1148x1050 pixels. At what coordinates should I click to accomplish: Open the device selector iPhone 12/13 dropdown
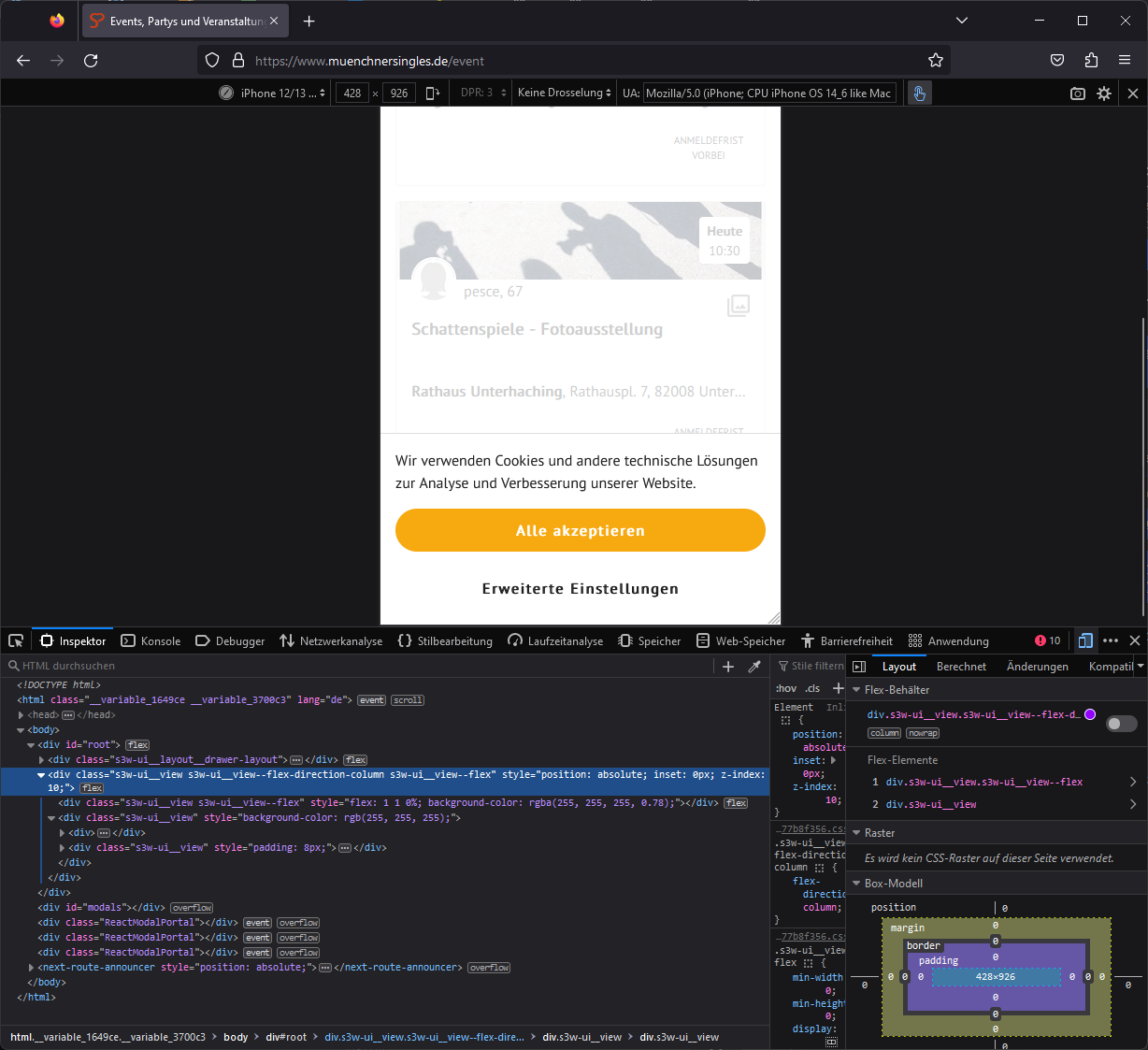click(x=281, y=93)
